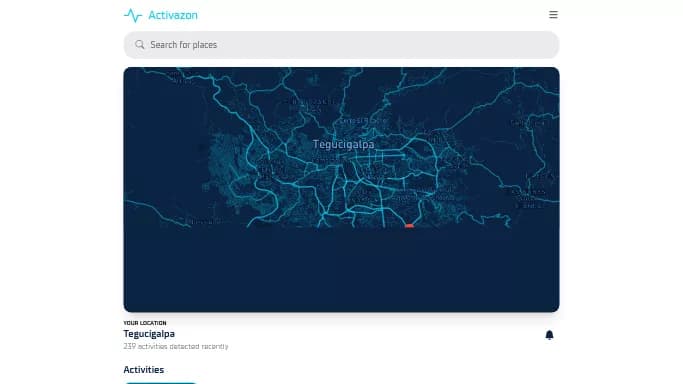
Task: Open the Activazon home link text
Action: [x=173, y=15]
